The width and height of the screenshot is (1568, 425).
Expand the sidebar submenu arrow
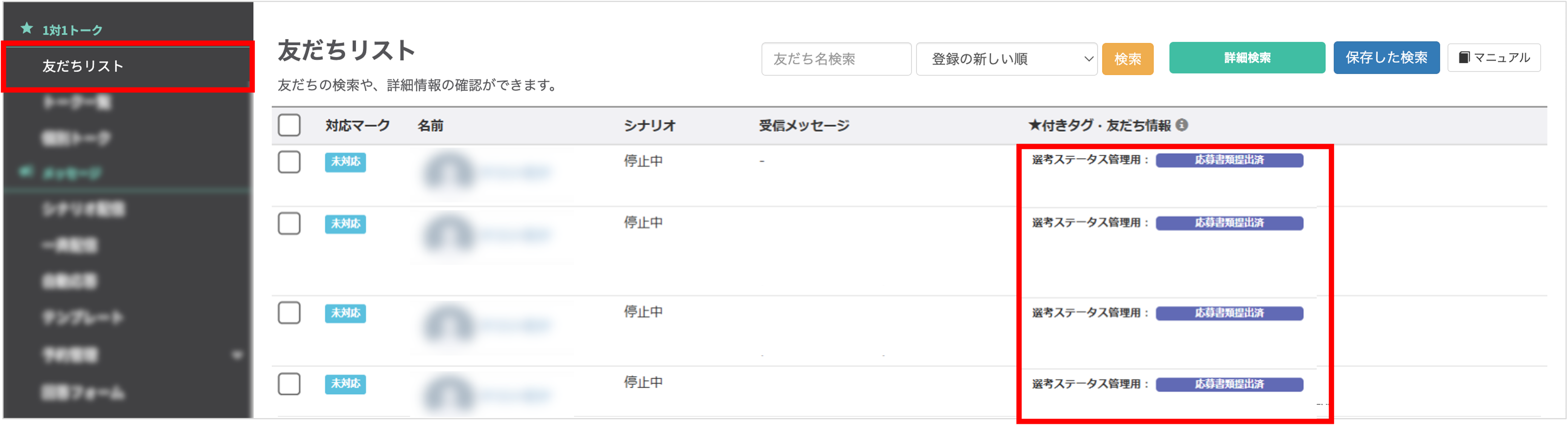237,355
